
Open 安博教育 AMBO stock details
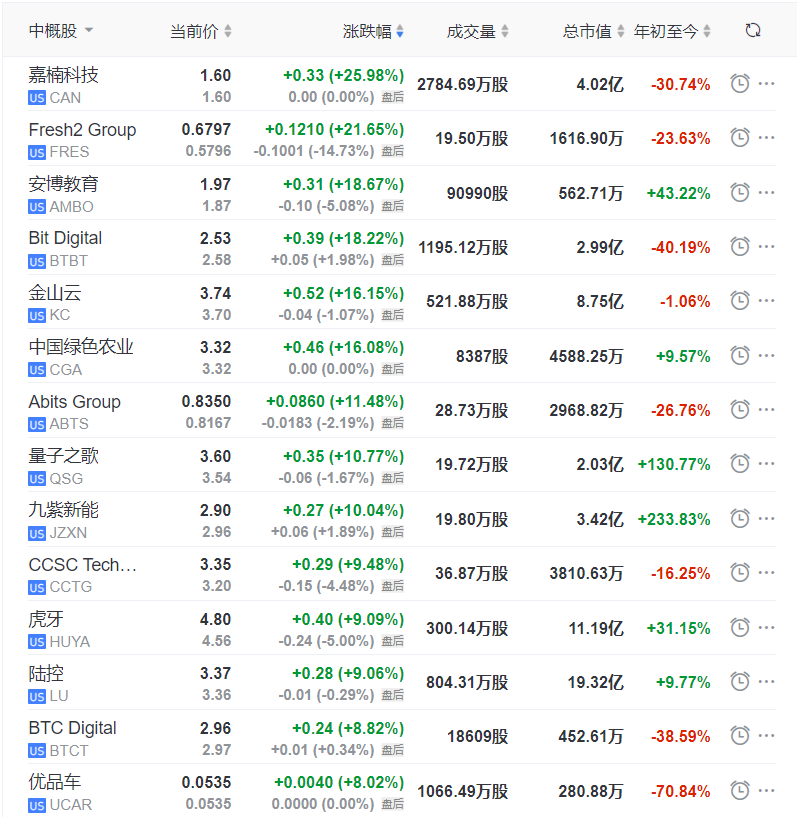click(x=402, y=193)
